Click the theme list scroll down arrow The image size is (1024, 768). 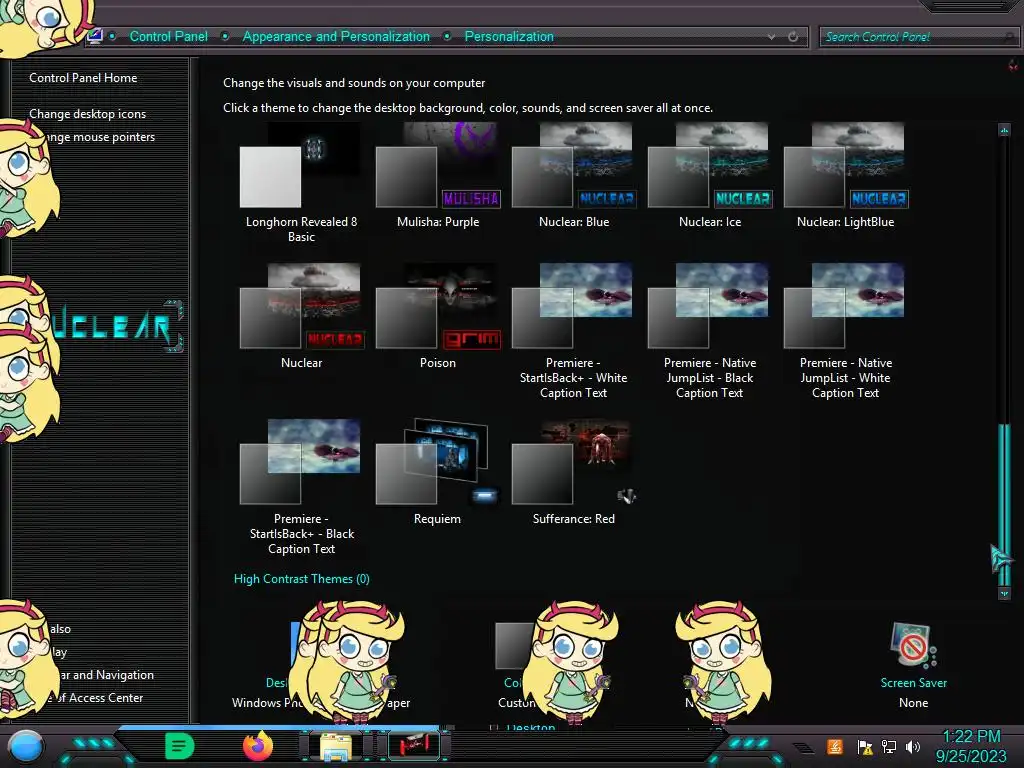(x=1004, y=593)
